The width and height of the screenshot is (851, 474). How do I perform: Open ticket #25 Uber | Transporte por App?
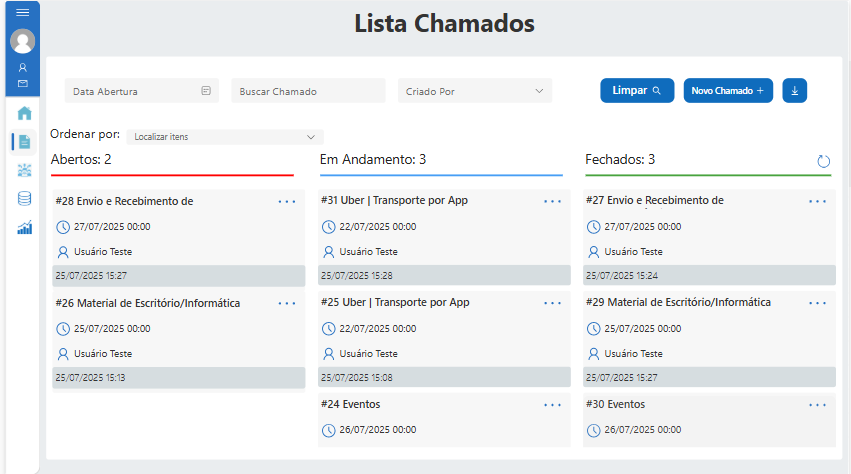[395, 302]
